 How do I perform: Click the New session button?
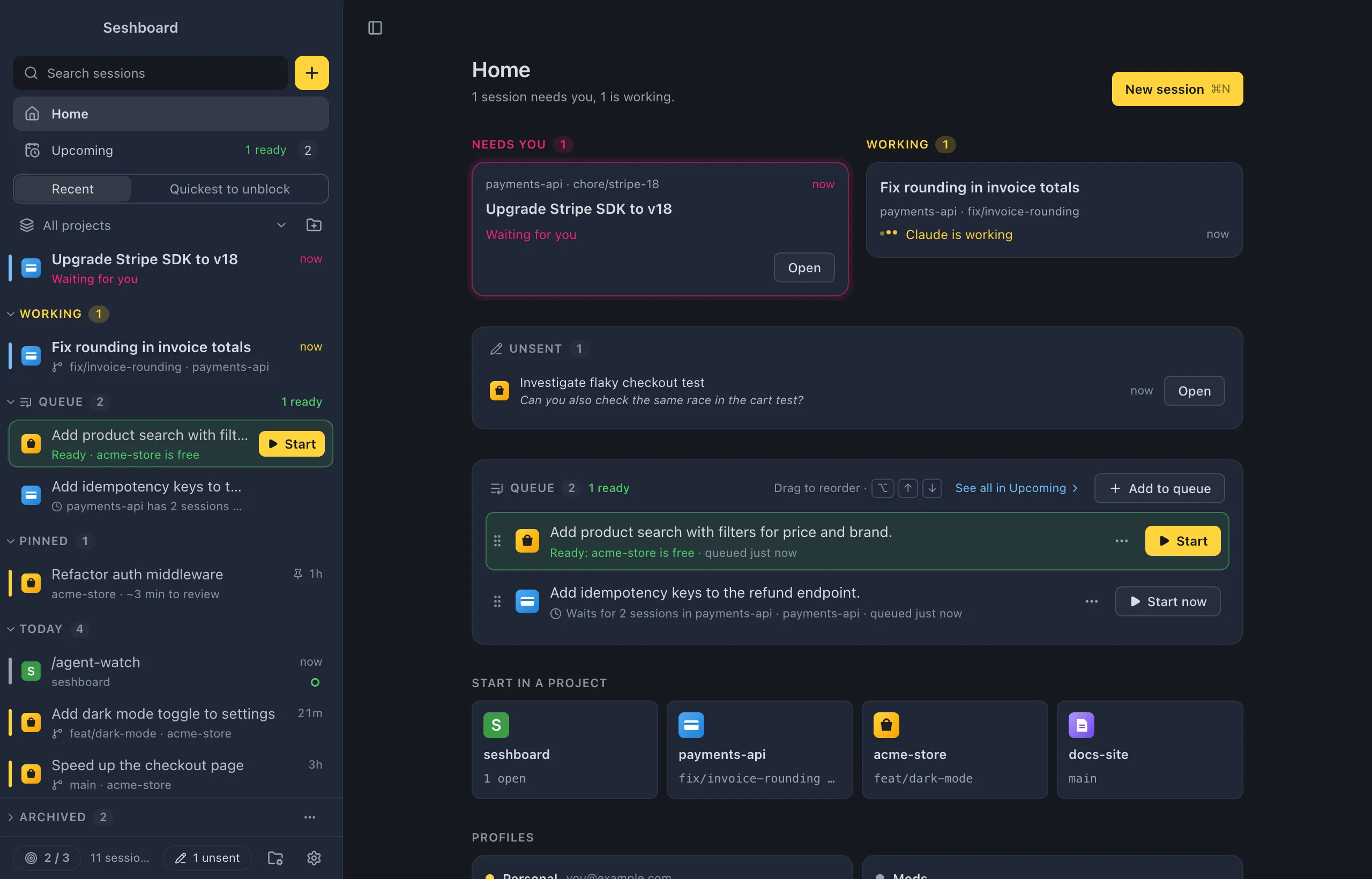tap(1177, 89)
